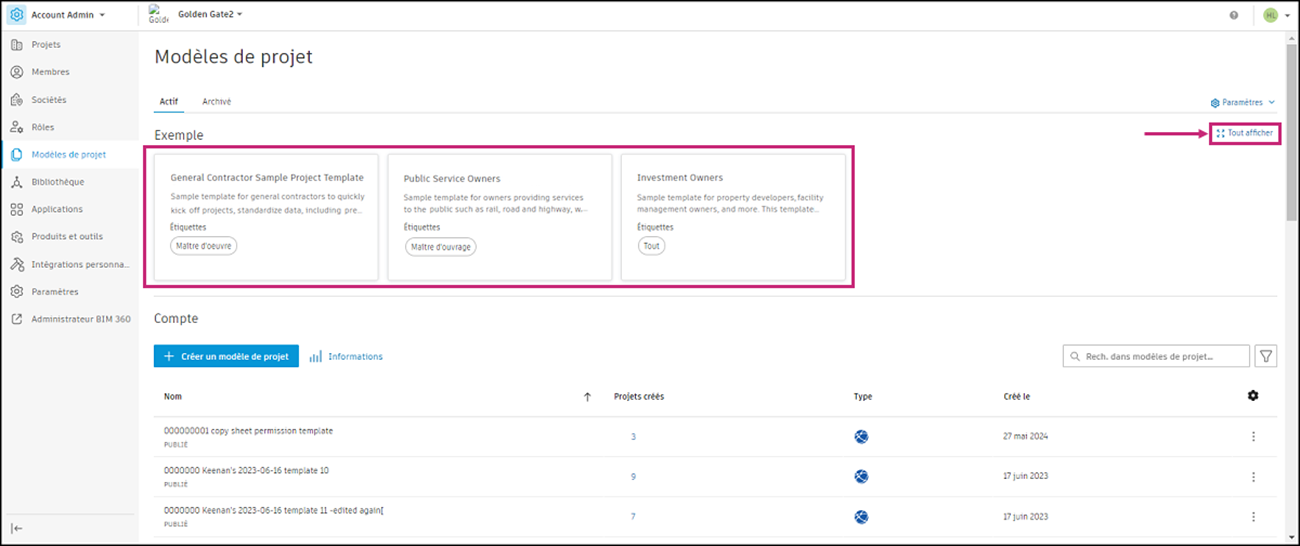Click the help question mark icon
The height and width of the screenshot is (546, 1300).
point(1234,15)
